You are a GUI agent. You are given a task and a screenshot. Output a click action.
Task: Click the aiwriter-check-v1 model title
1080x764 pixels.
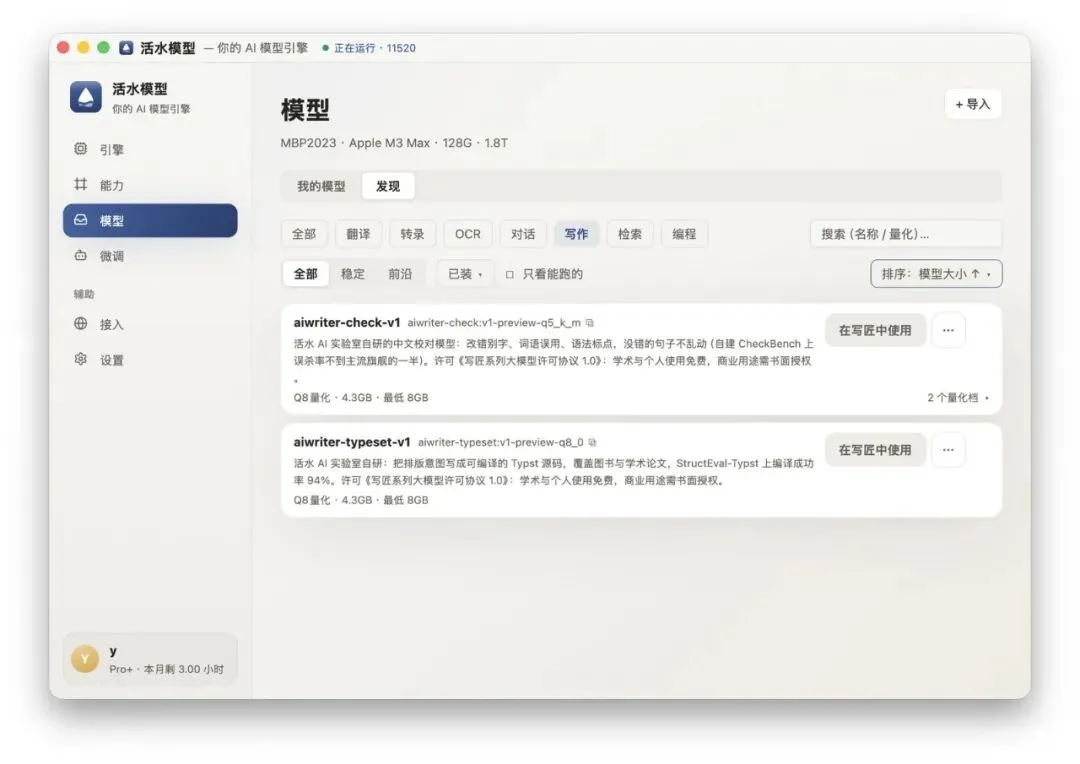point(346,322)
